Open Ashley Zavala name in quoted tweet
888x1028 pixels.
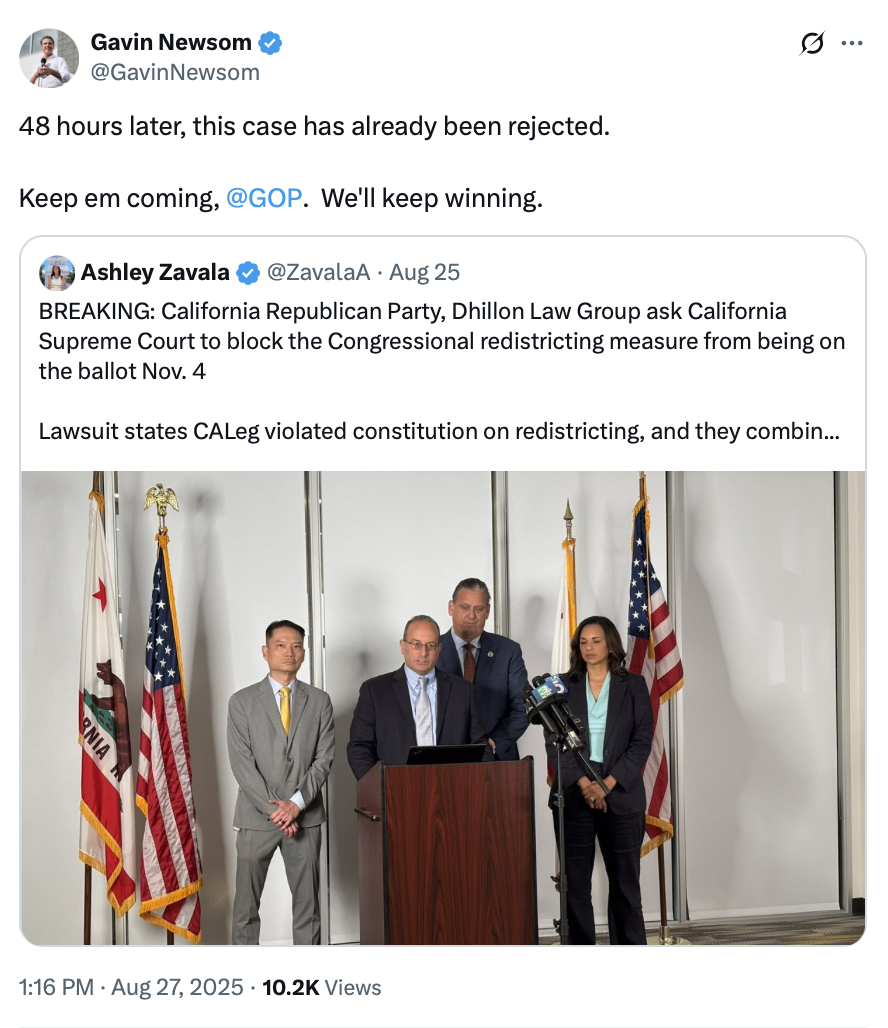pos(155,272)
